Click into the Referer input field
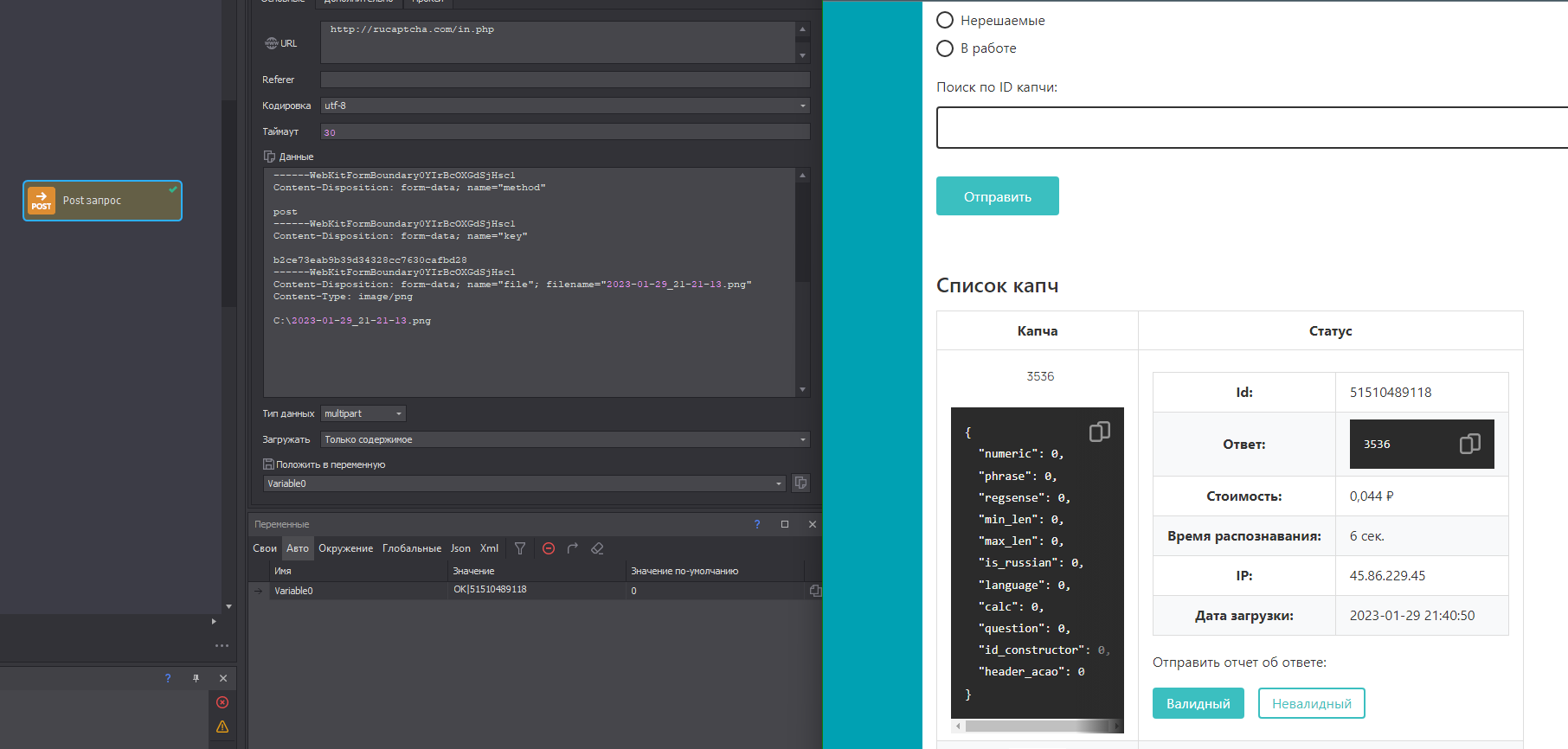Image resolution: width=1568 pixels, height=749 pixels. [565, 80]
